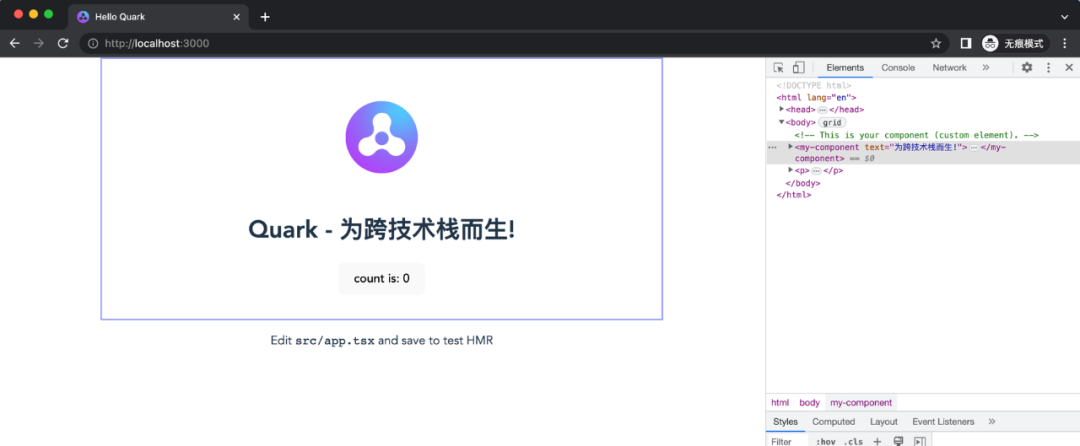Screen dimensions: 1080x446
Task: Click the src/app.tsx code text
Action: [x=335, y=341]
